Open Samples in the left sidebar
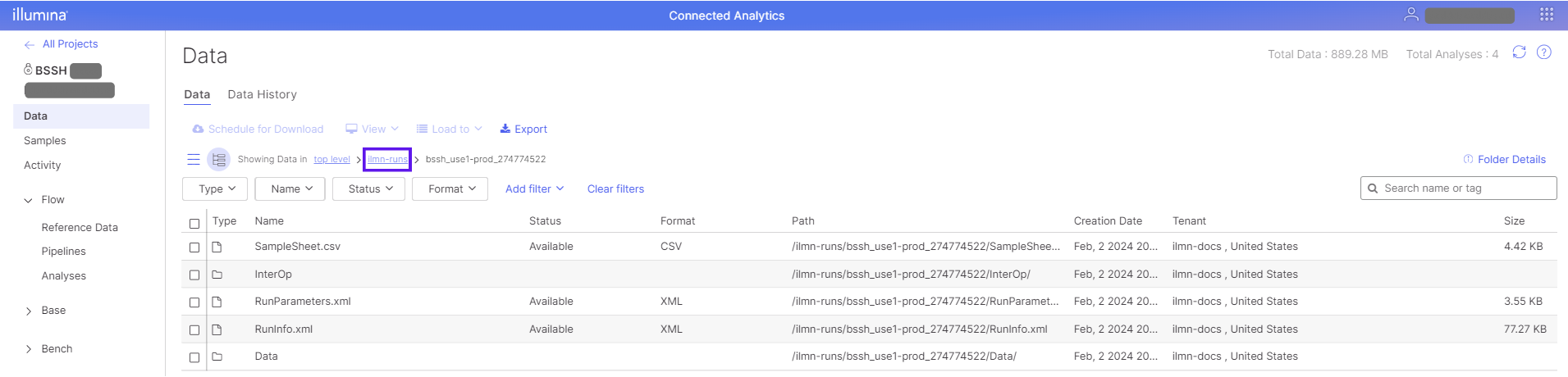The width and height of the screenshot is (1568, 377). click(x=45, y=141)
